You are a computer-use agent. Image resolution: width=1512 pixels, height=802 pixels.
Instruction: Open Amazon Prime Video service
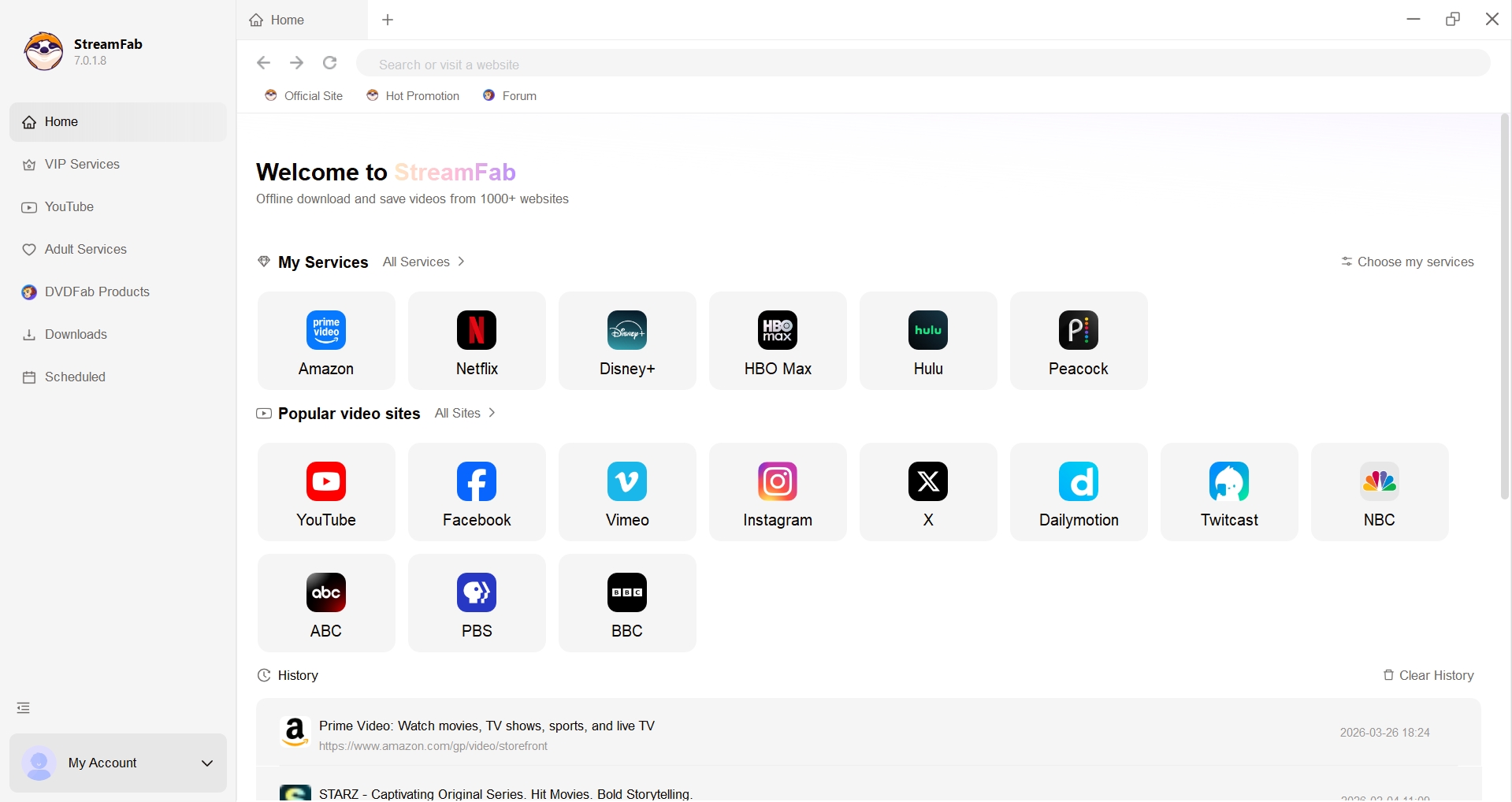click(325, 340)
